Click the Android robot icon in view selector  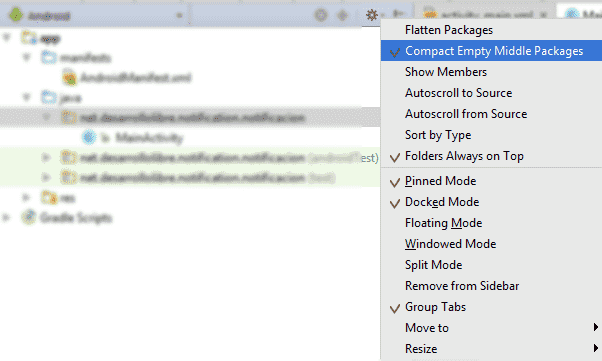pyautogui.click(x=16, y=15)
